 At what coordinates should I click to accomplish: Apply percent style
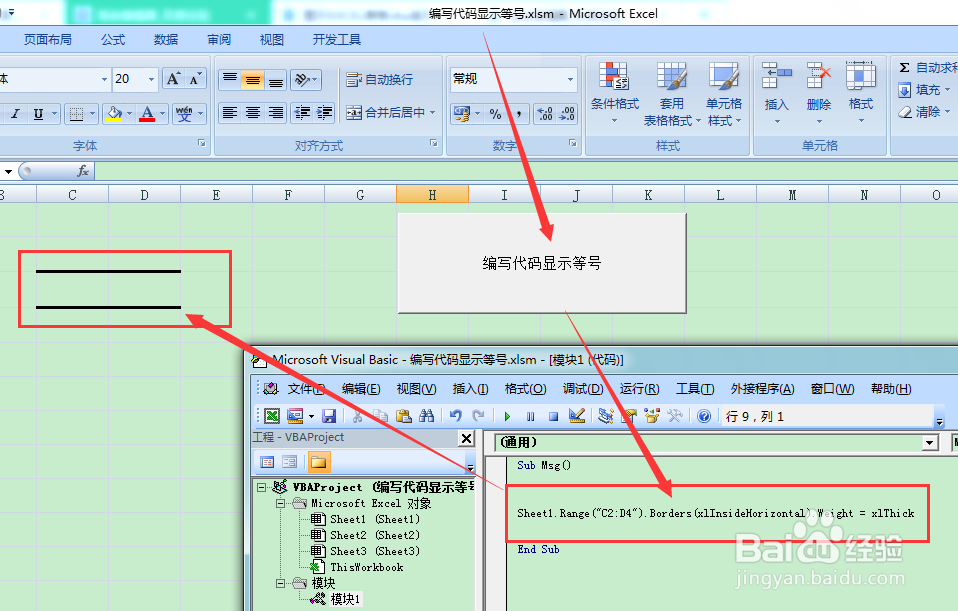[x=495, y=114]
